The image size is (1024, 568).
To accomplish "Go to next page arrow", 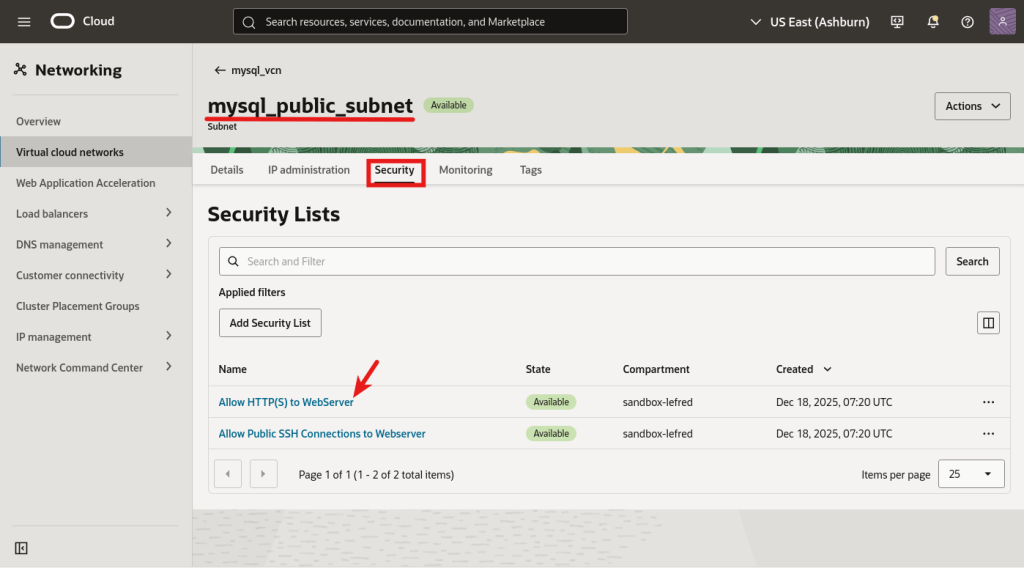I will click(263, 474).
